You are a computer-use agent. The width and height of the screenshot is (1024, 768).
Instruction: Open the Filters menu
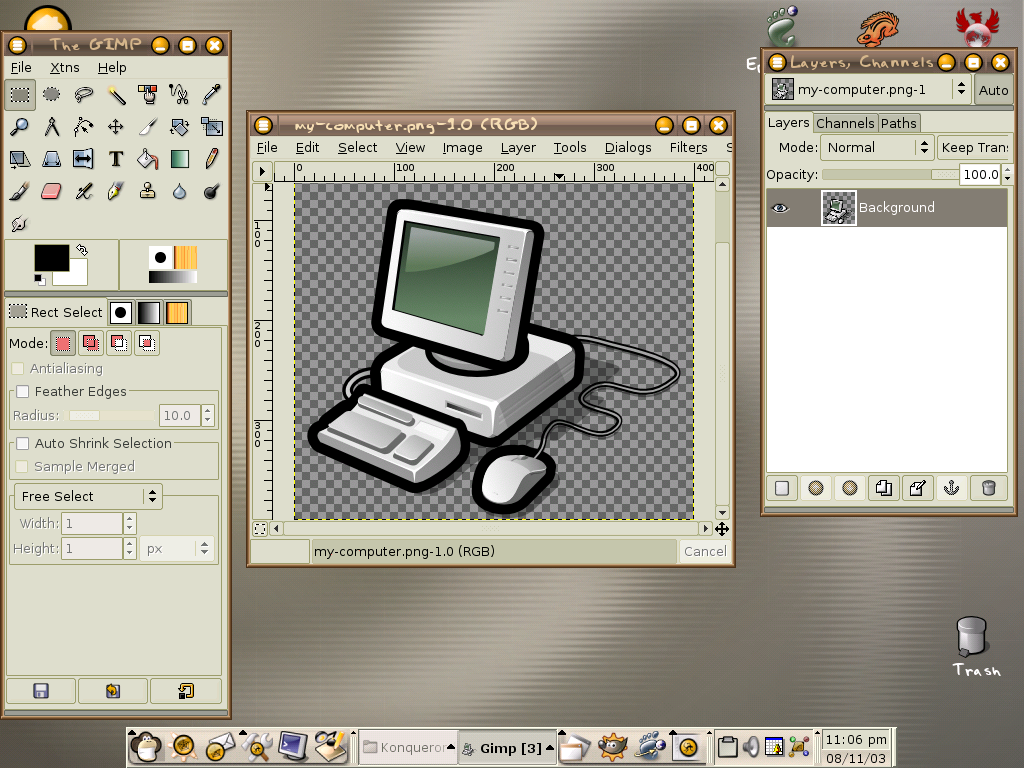tap(688, 148)
